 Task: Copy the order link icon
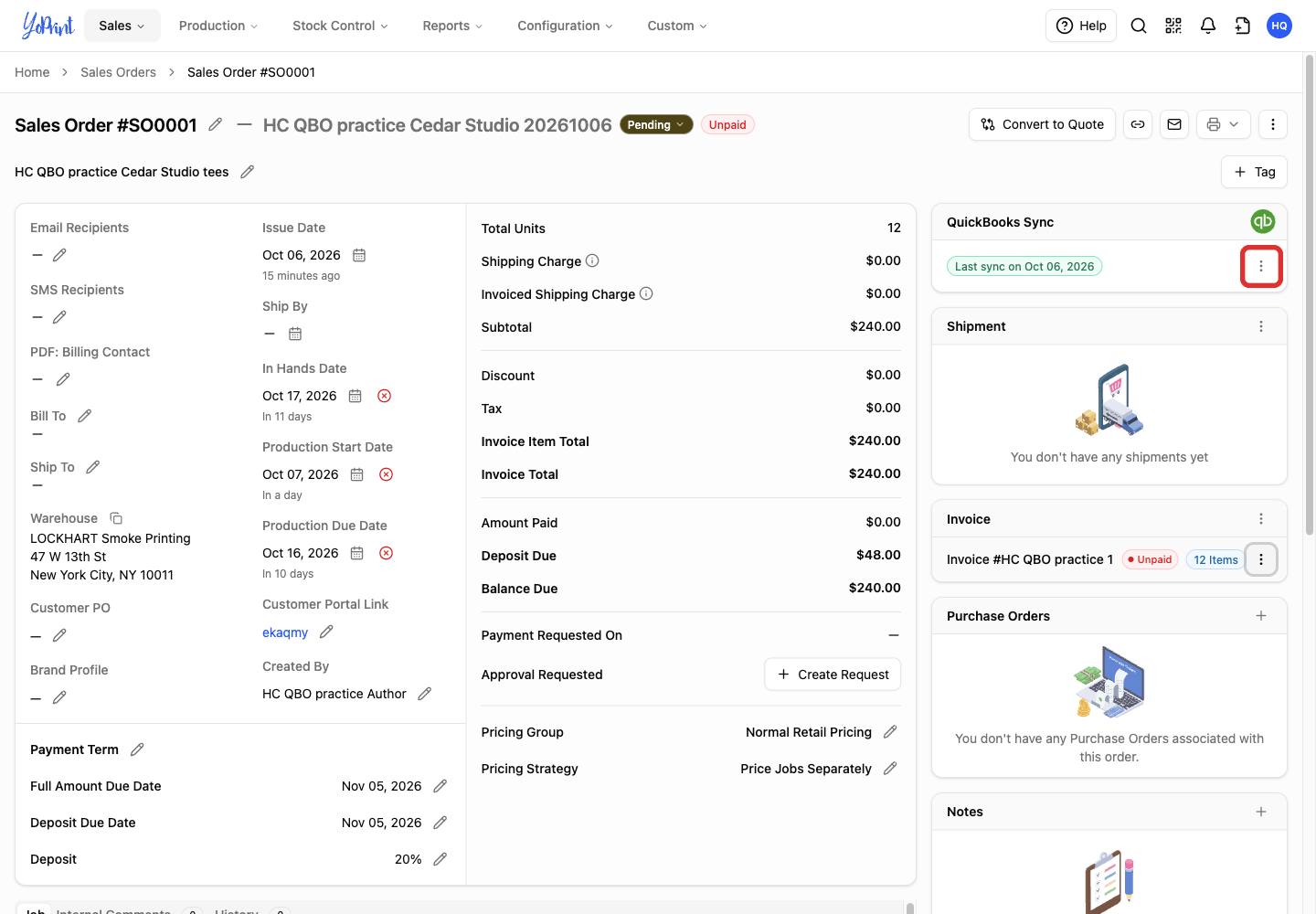[x=1138, y=124]
